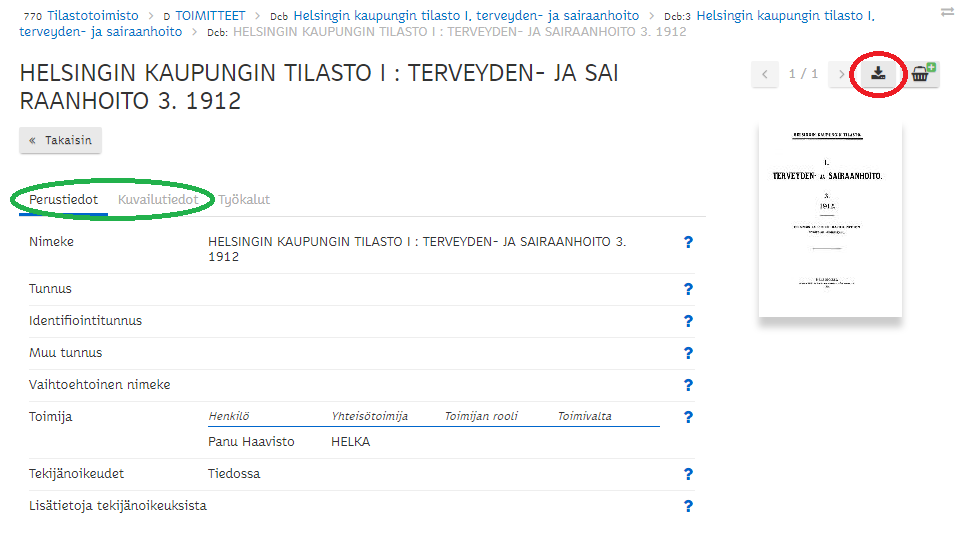Viewport: 959px width, 560px height.
Task: Open the TOIMITTEET breadcrumb link
Action: pos(210,16)
